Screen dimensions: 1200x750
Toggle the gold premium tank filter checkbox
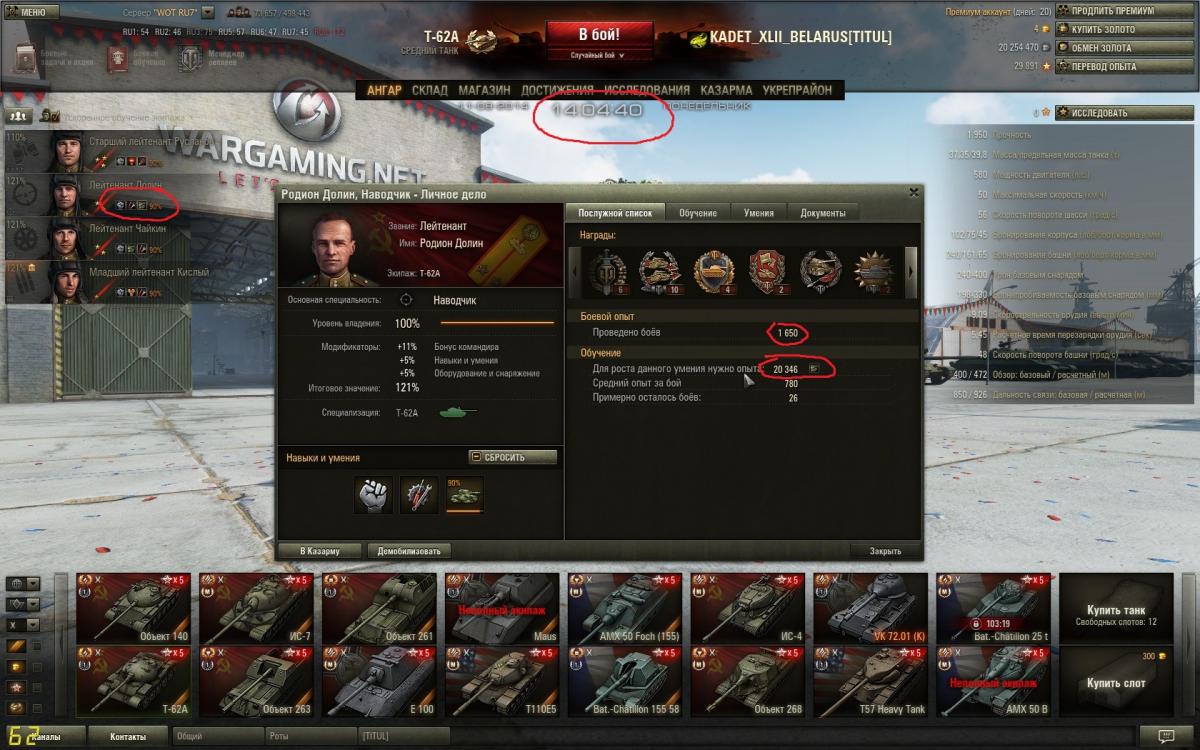(x=37, y=647)
